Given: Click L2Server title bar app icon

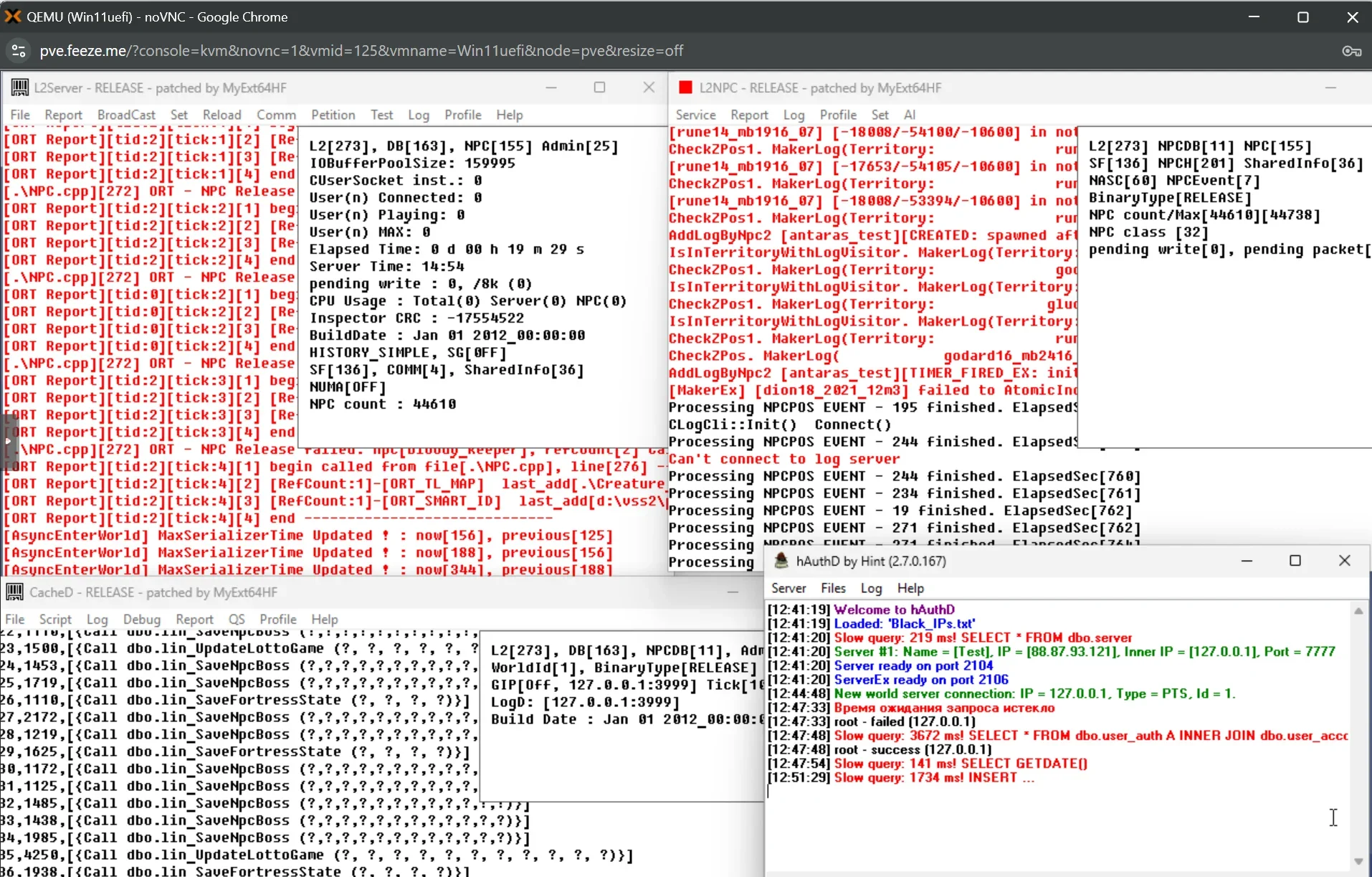Looking at the screenshot, I should [x=20, y=87].
